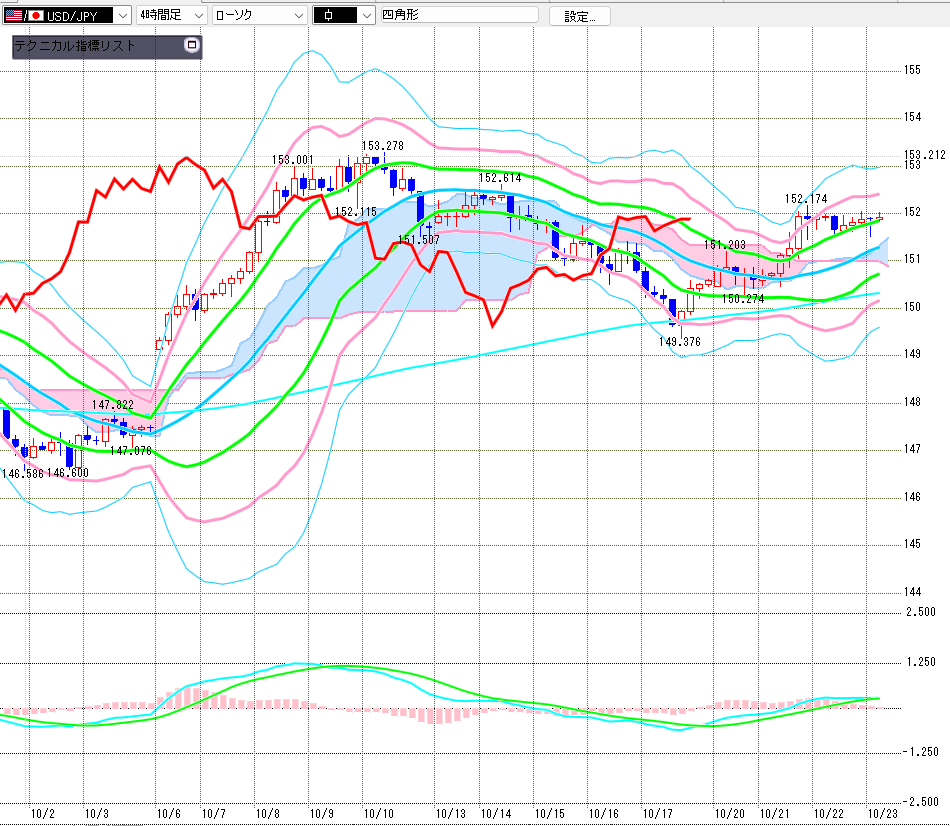The image size is (950, 826).
Task: Click the candlestick icon in style selector
Action: (x=329, y=15)
